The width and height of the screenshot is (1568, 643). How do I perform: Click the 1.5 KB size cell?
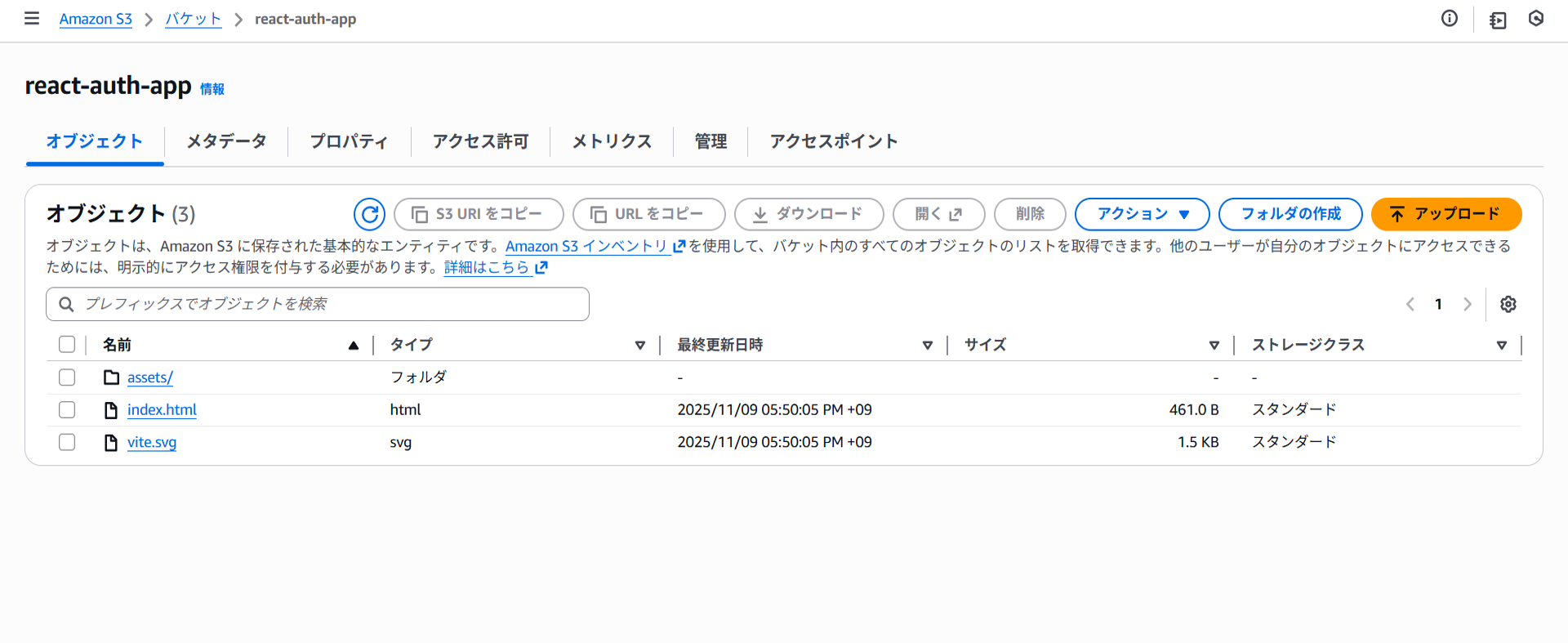point(1198,442)
